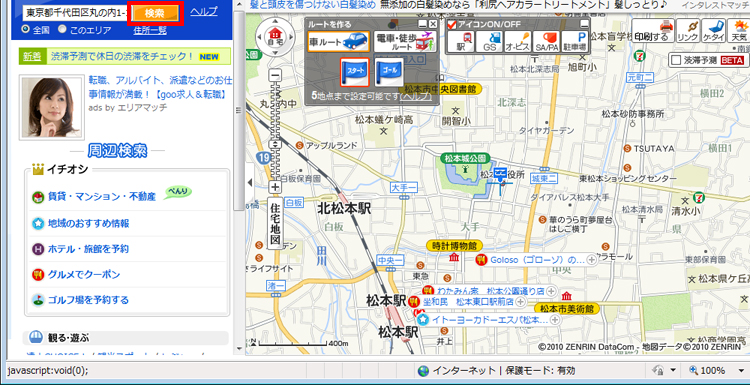Open the 渋滞予測 holiday traffic check banner
The width and height of the screenshot is (750, 385).
124,56
